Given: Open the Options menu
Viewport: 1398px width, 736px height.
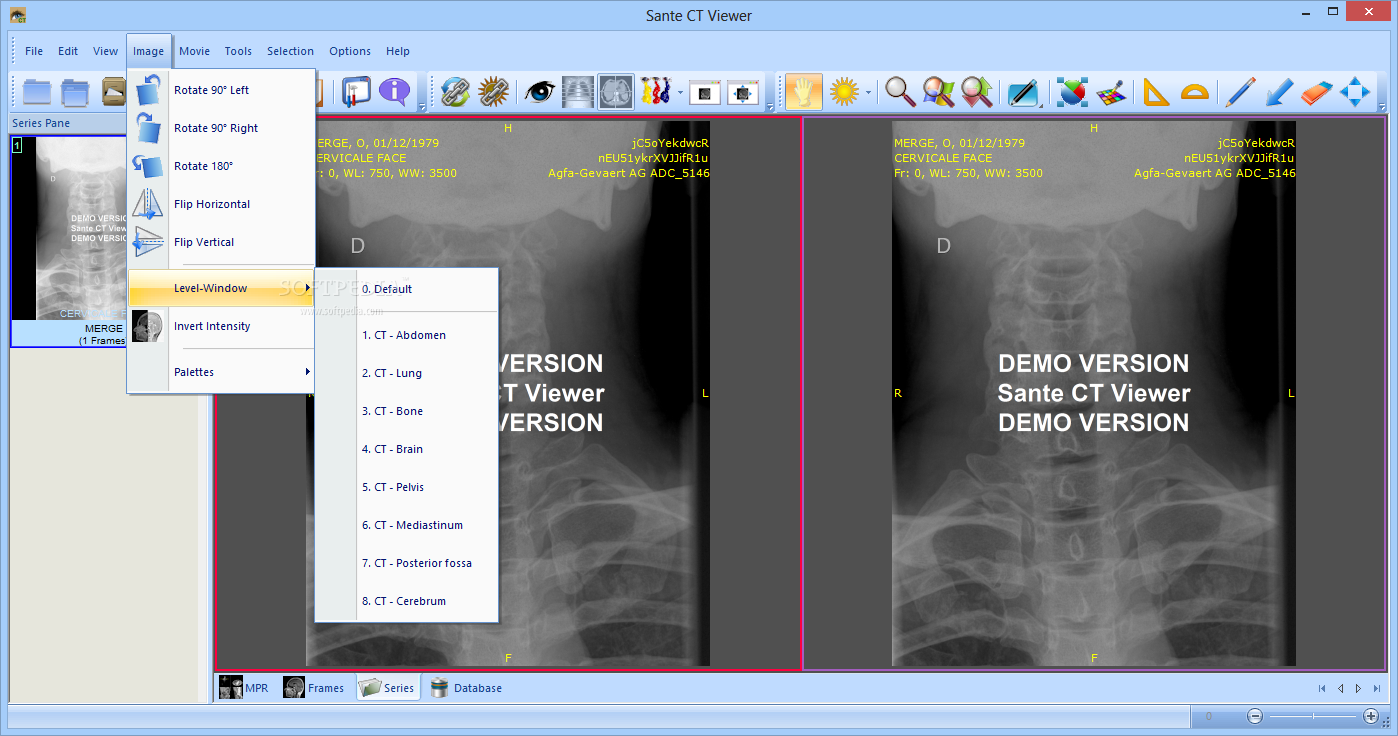Looking at the screenshot, I should coord(350,51).
